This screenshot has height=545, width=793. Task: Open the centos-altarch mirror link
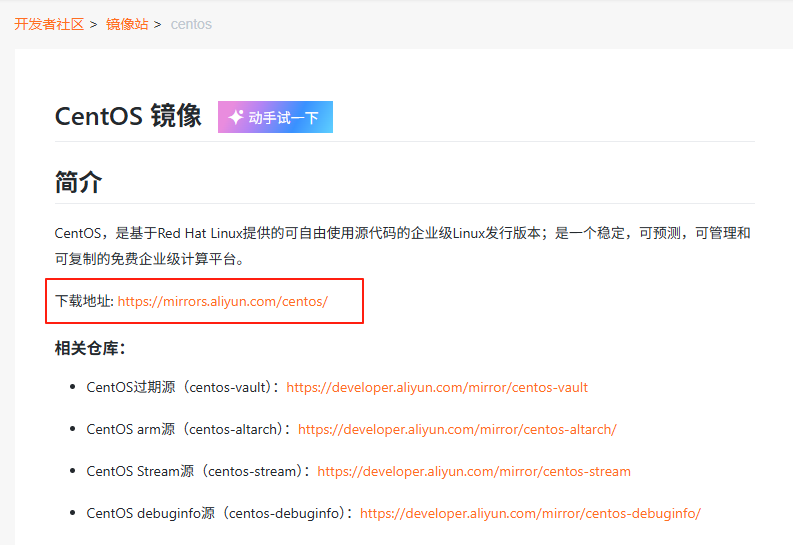[457, 429]
